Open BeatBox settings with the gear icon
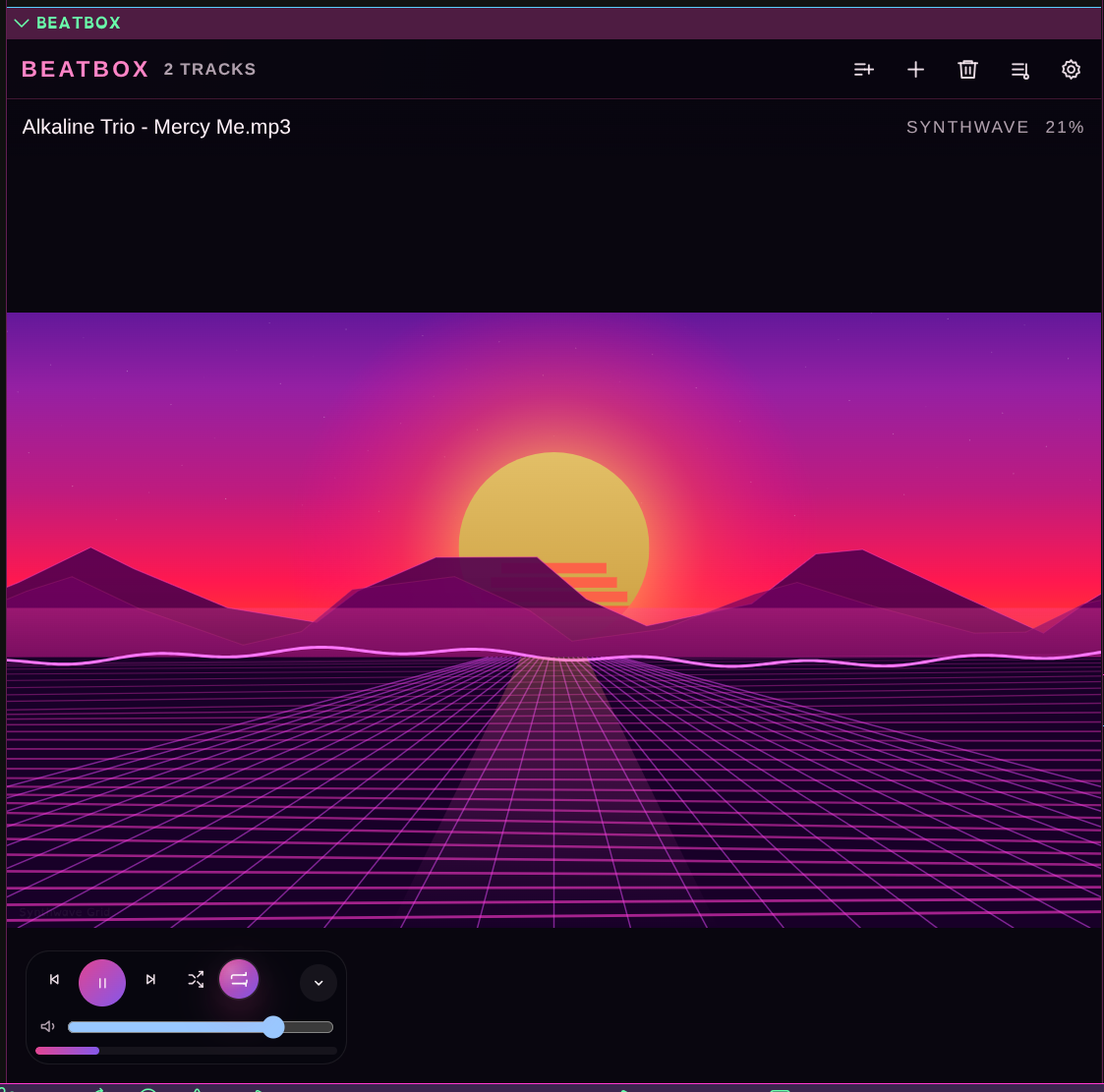The width and height of the screenshot is (1104, 1092). (1071, 70)
